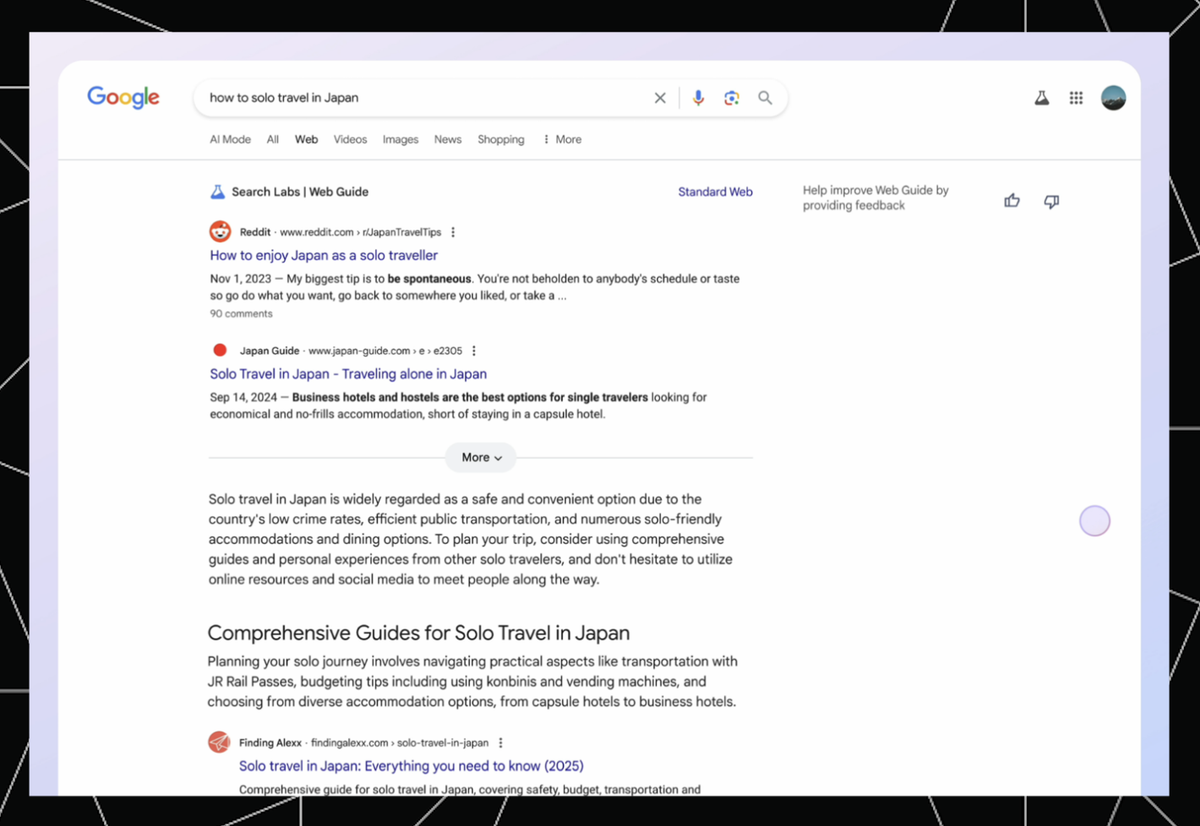
Task: Switch to Standard Web view
Action: pos(715,192)
